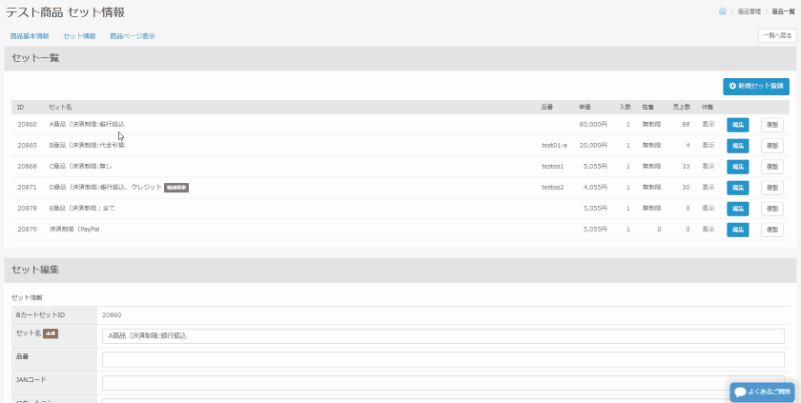Duplicate set 20868 C商品
Viewport: 801px width, 403px height.
(772, 167)
